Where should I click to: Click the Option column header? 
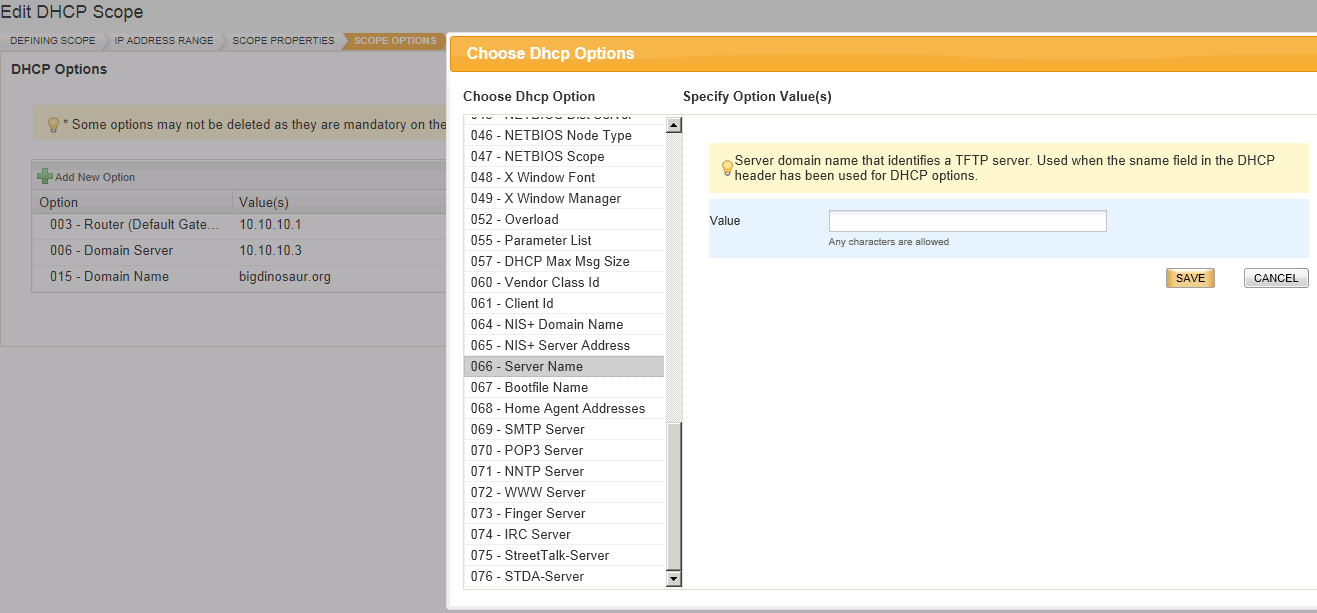[x=132, y=202]
